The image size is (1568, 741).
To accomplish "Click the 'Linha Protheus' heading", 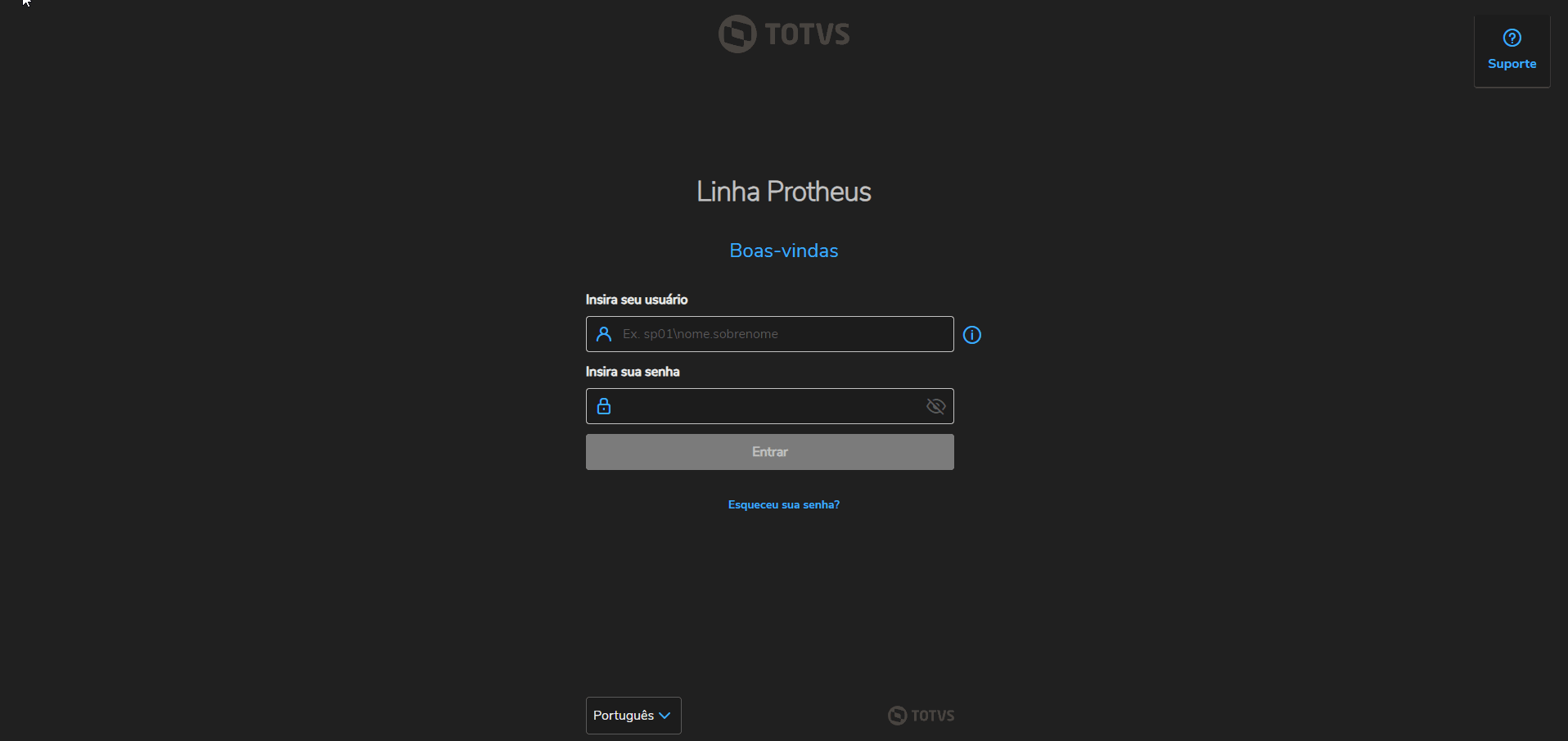I will click(783, 192).
